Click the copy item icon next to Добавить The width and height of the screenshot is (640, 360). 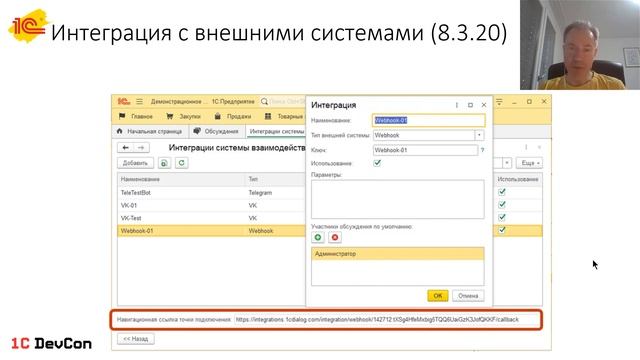(x=164, y=163)
